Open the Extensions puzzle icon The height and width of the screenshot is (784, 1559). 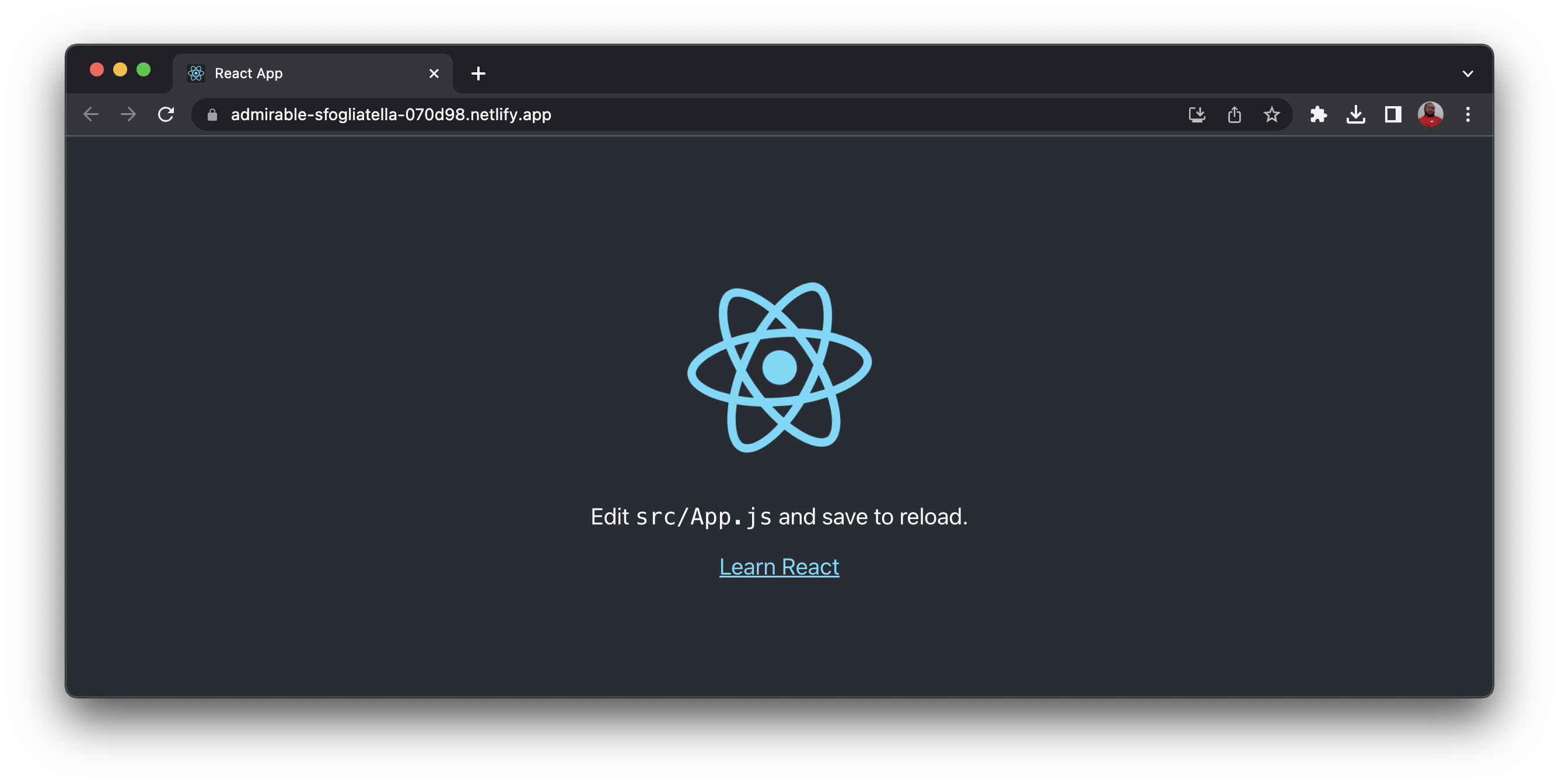click(x=1318, y=114)
